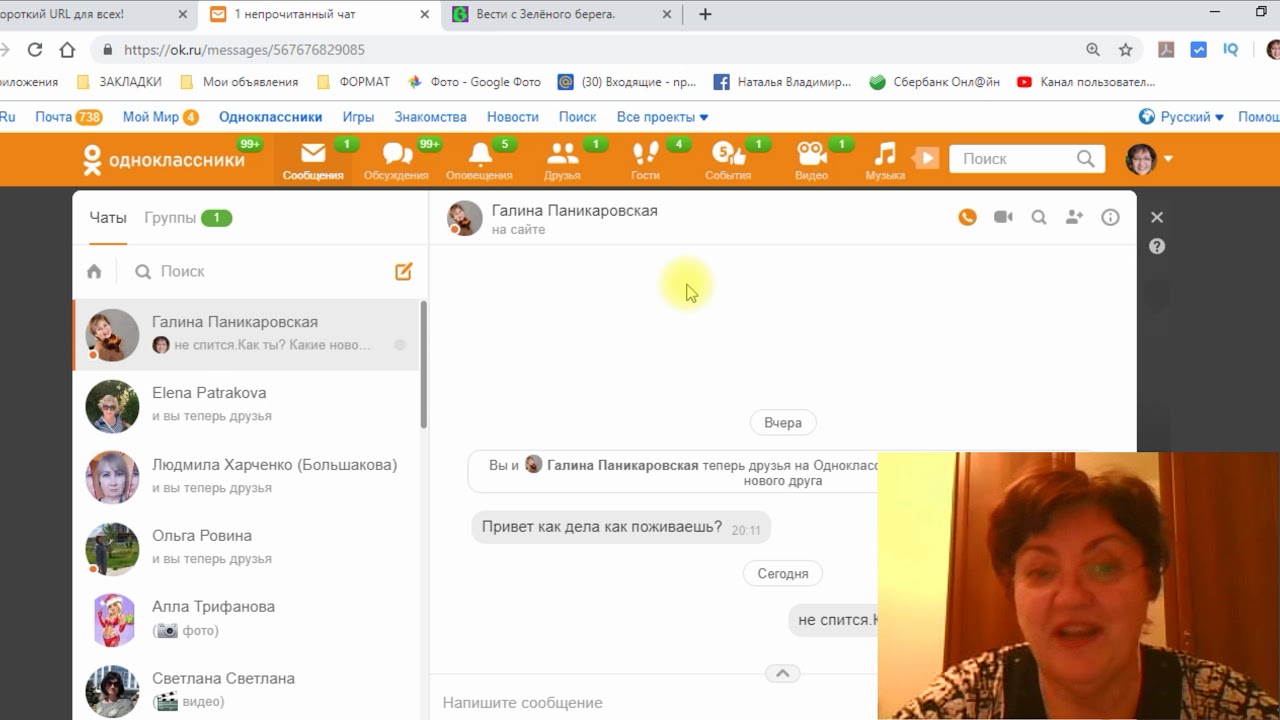1280x720 pixels.
Task: Open Сбербанк Онл@йн bookmark
Action: point(934,82)
